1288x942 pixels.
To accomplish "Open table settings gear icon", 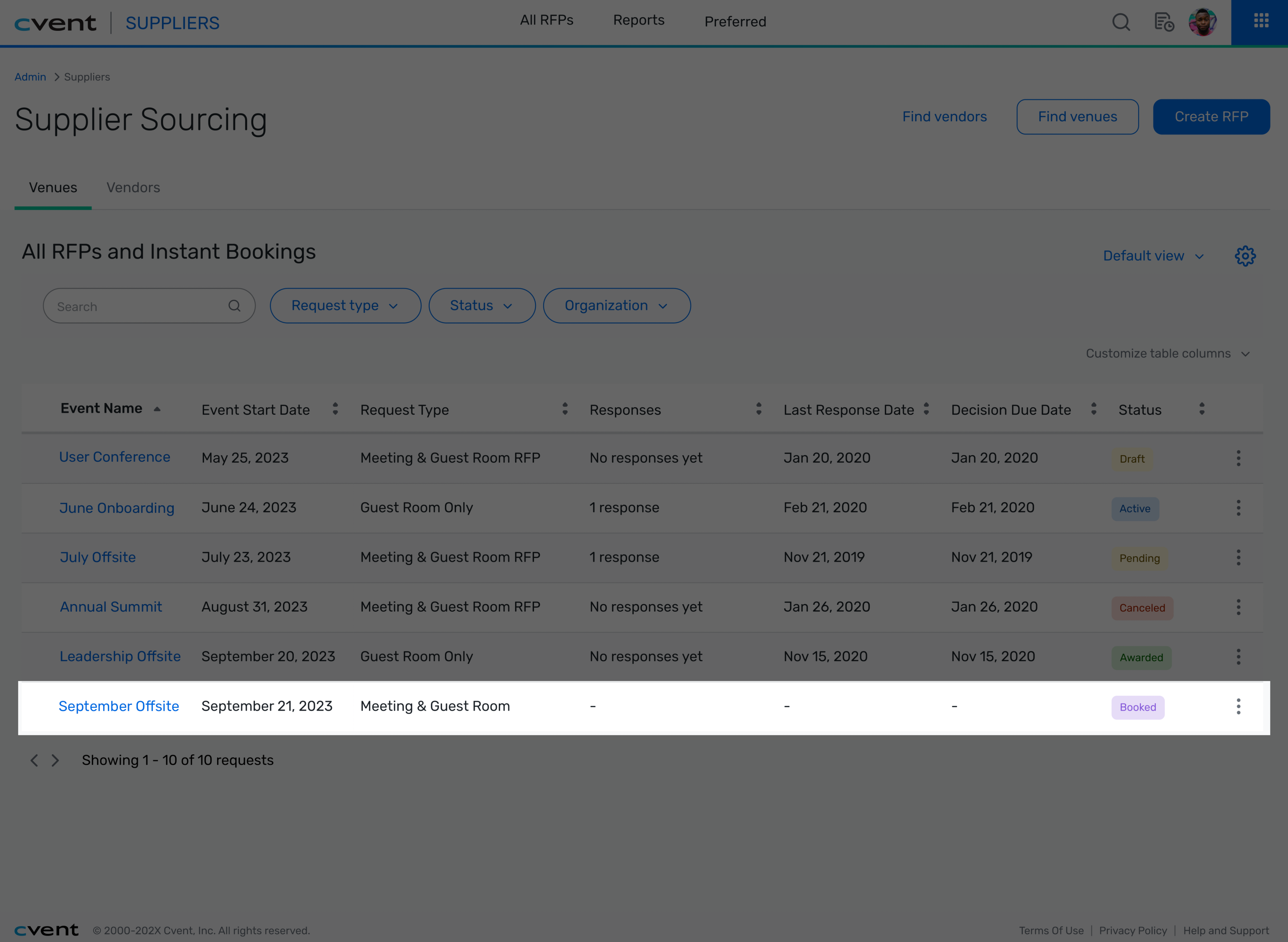I will [x=1245, y=256].
